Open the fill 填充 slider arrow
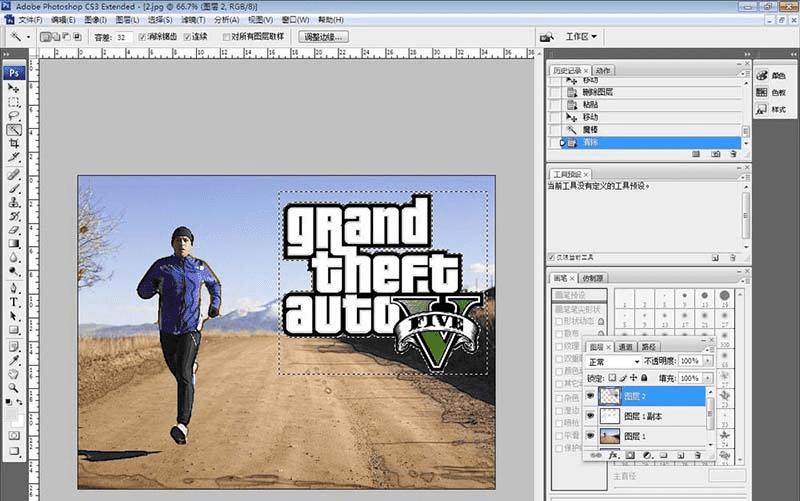800x501 pixels. pyautogui.click(x=708, y=378)
